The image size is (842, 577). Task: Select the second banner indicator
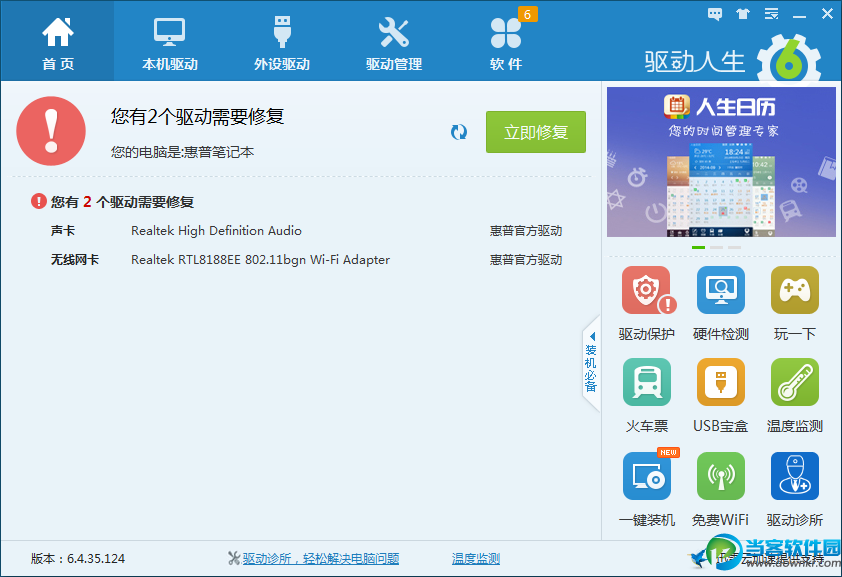tap(716, 247)
